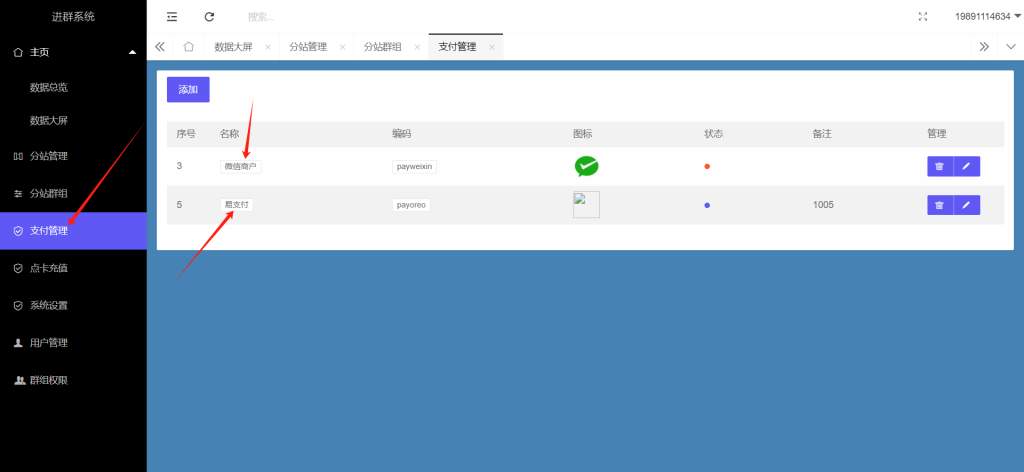The width and height of the screenshot is (1024, 472).
Task: Click the refresh icon in the top bar
Action: pyautogui.click(x=209, y=17)
